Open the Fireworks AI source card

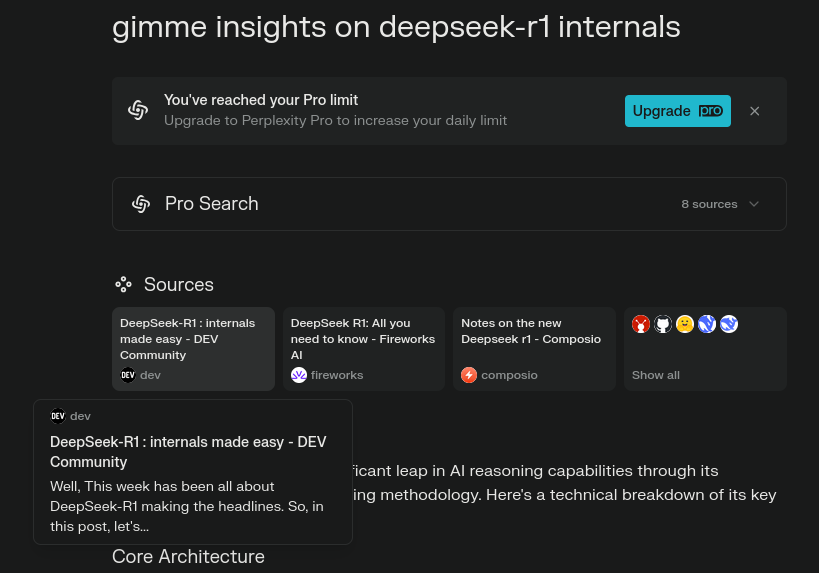click(364, 349)
